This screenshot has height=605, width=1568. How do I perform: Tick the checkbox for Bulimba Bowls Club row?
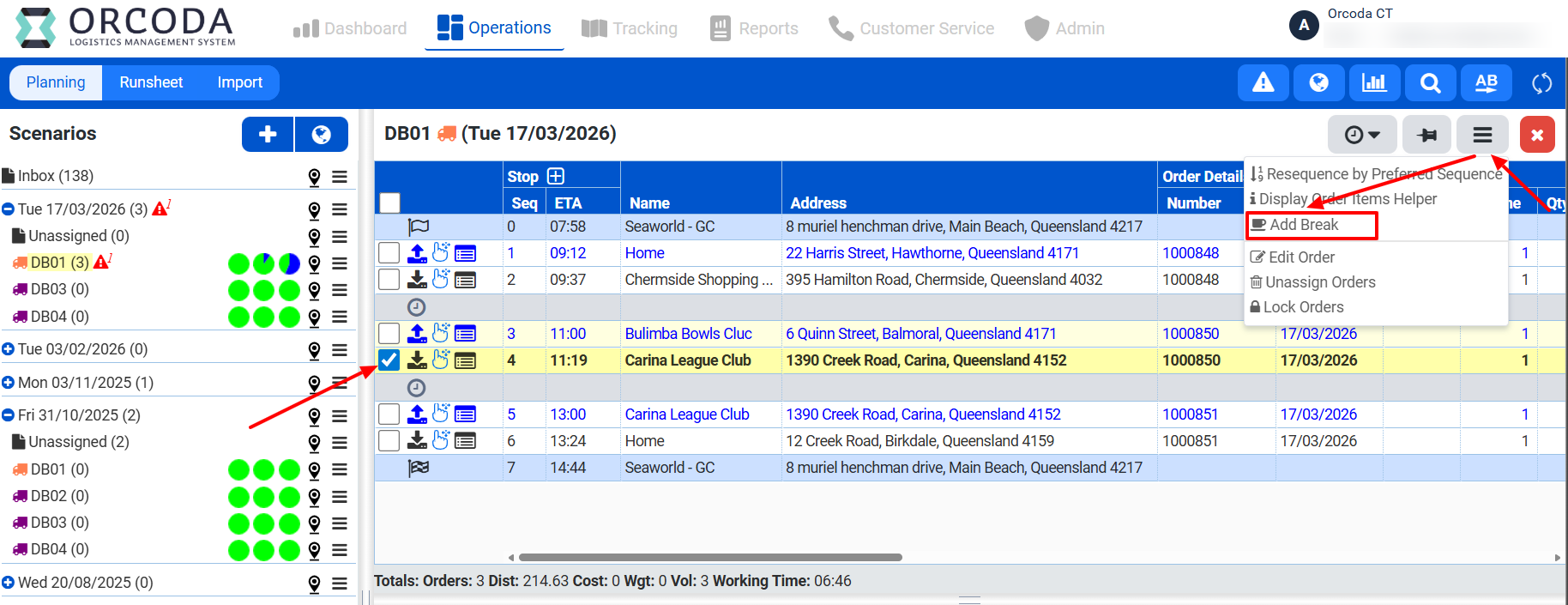tap(389, 334)
